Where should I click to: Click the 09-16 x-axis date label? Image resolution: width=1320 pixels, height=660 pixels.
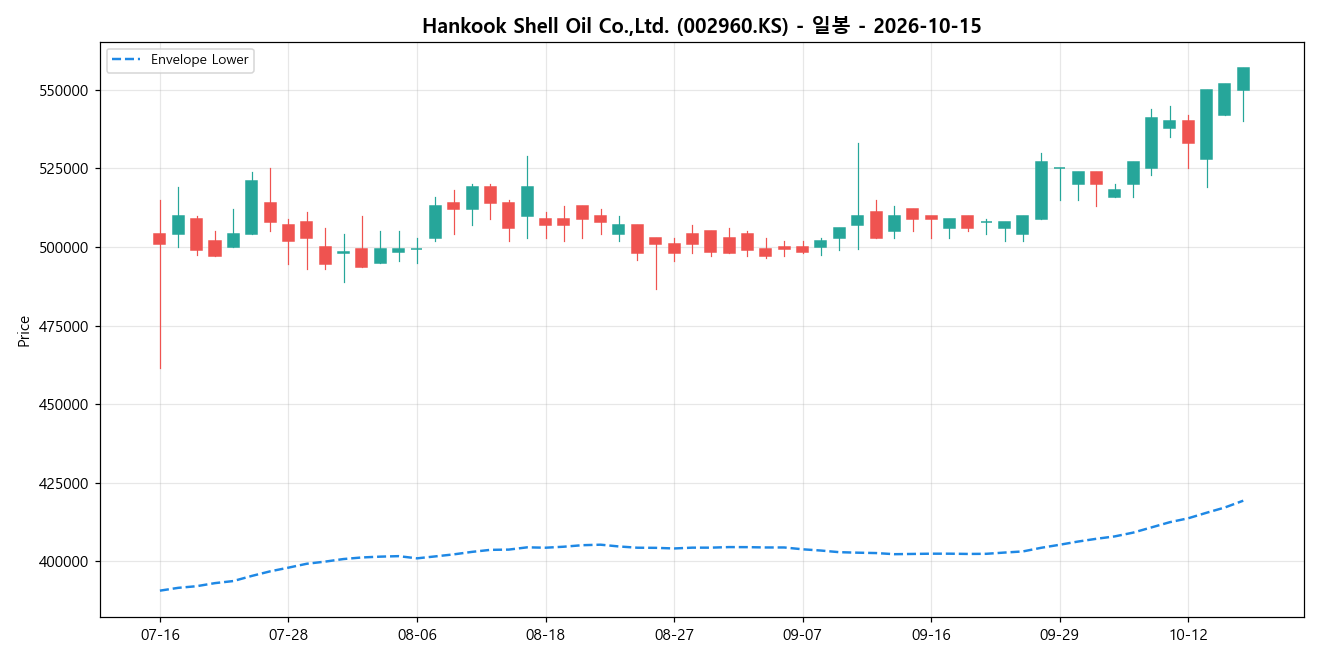point(931,635)
